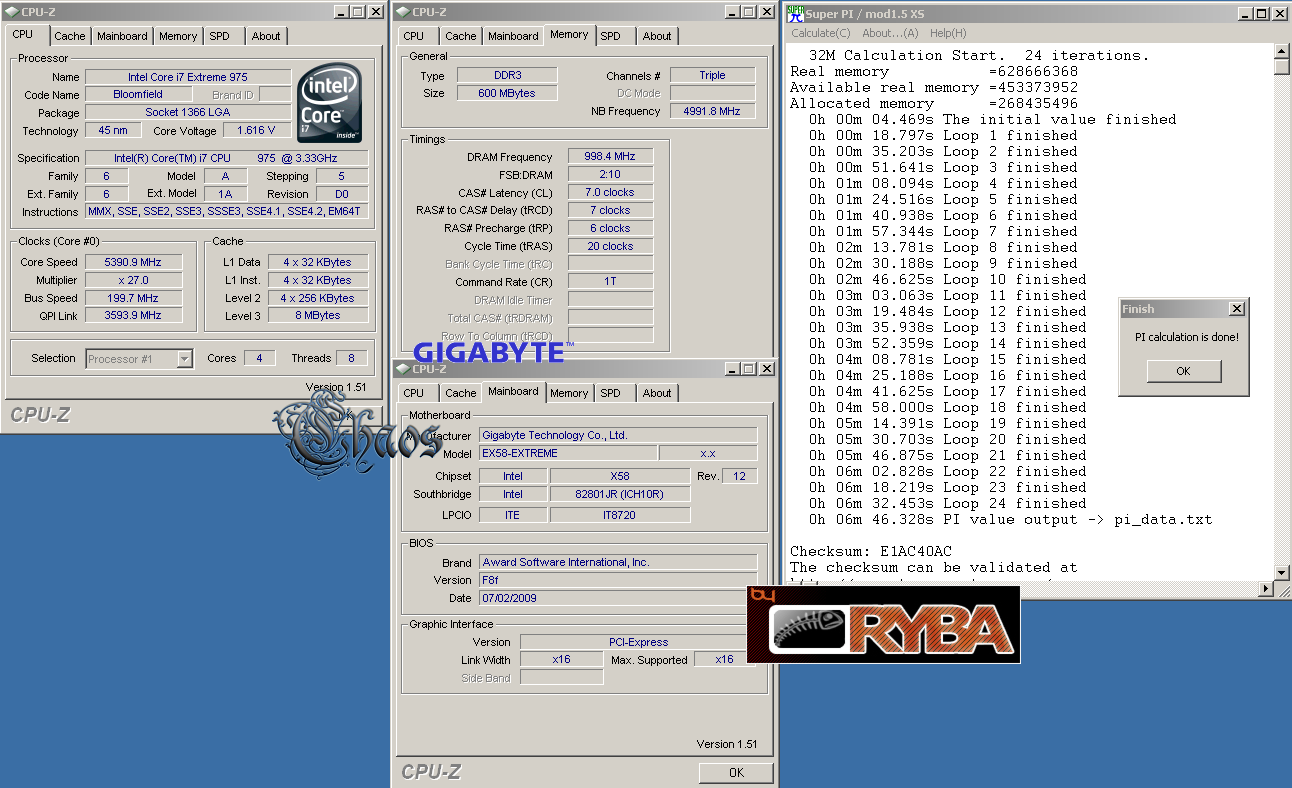Image resolution: width=1292 pixels, height=788 pixels.
Task: Minimize the Super PI window
Action: (1244, 13)
